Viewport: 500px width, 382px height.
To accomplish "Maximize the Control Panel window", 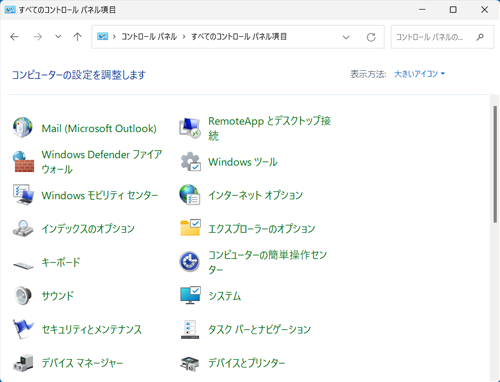I will click(453, 10).
